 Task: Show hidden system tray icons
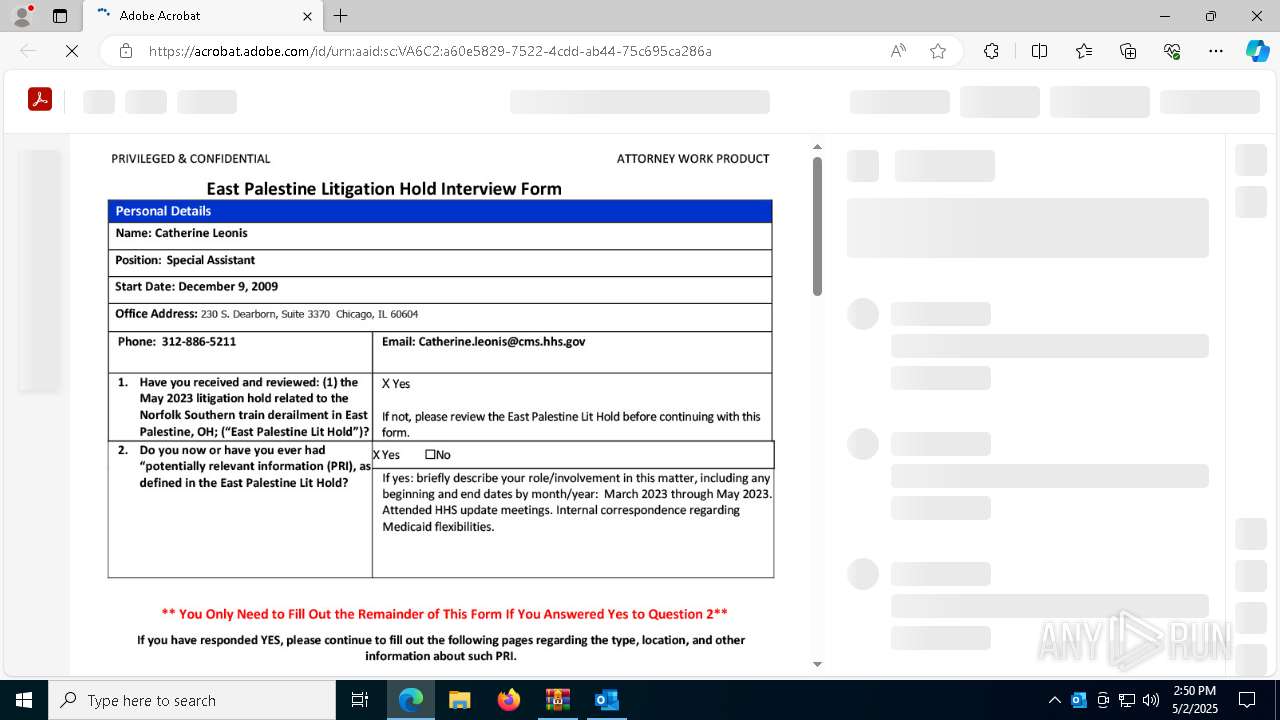1054,700
